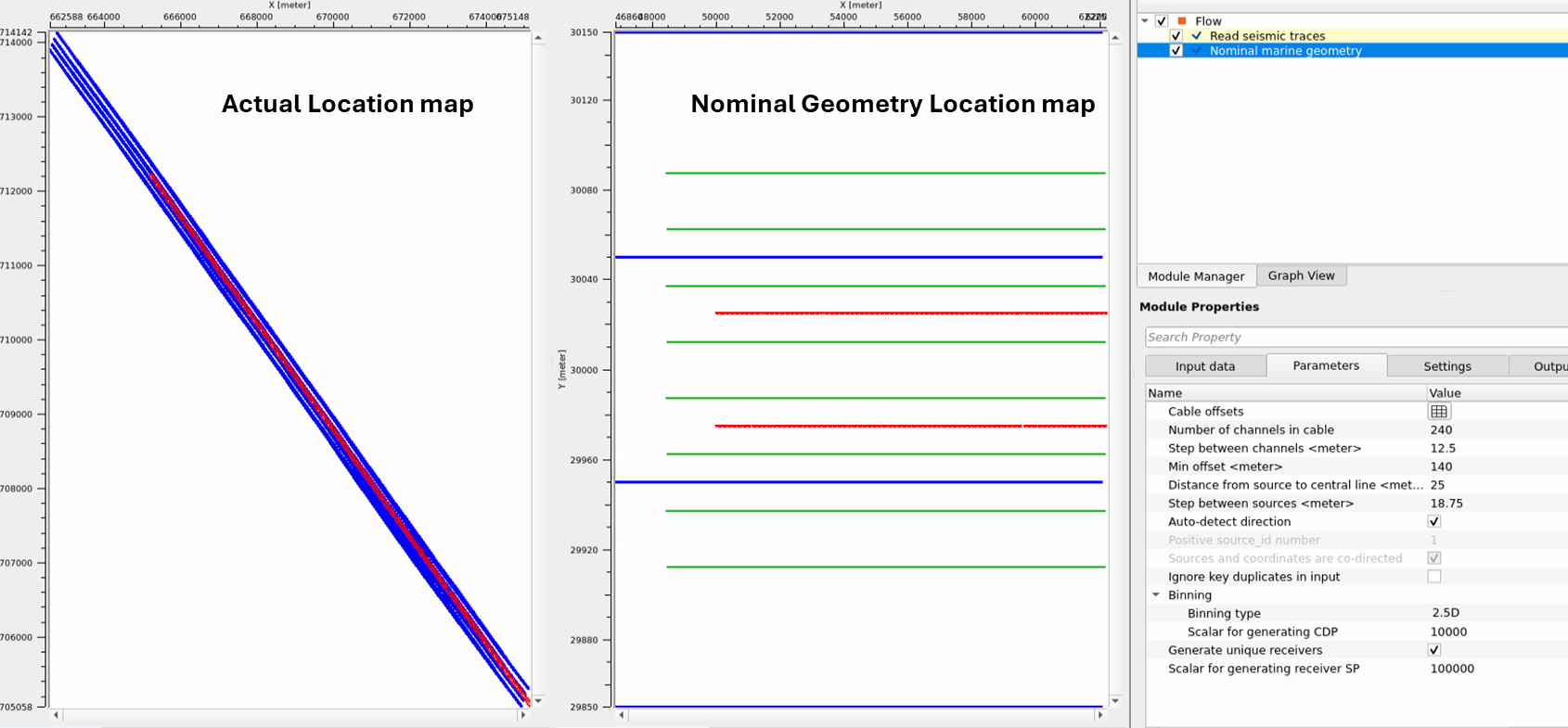
Task: Select the Read seismic traces module row
Action: pos(1352,36)
